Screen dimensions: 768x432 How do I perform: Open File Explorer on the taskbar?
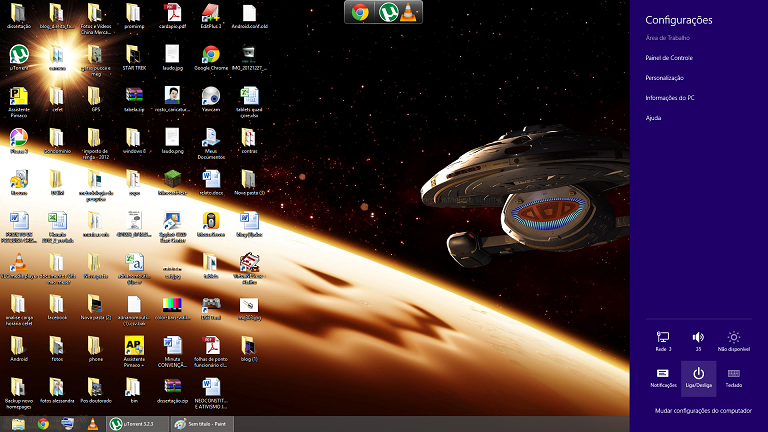[x=18, y=424]
